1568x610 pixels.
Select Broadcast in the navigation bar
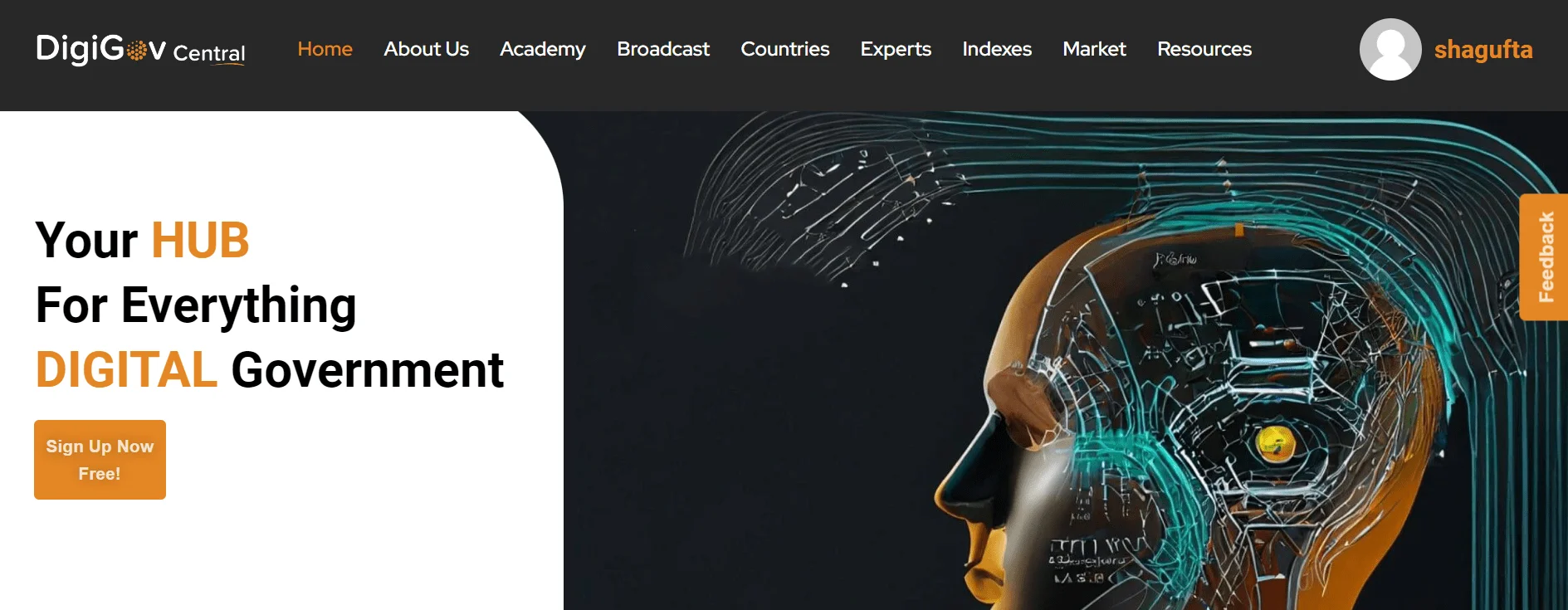pos(662,49)
